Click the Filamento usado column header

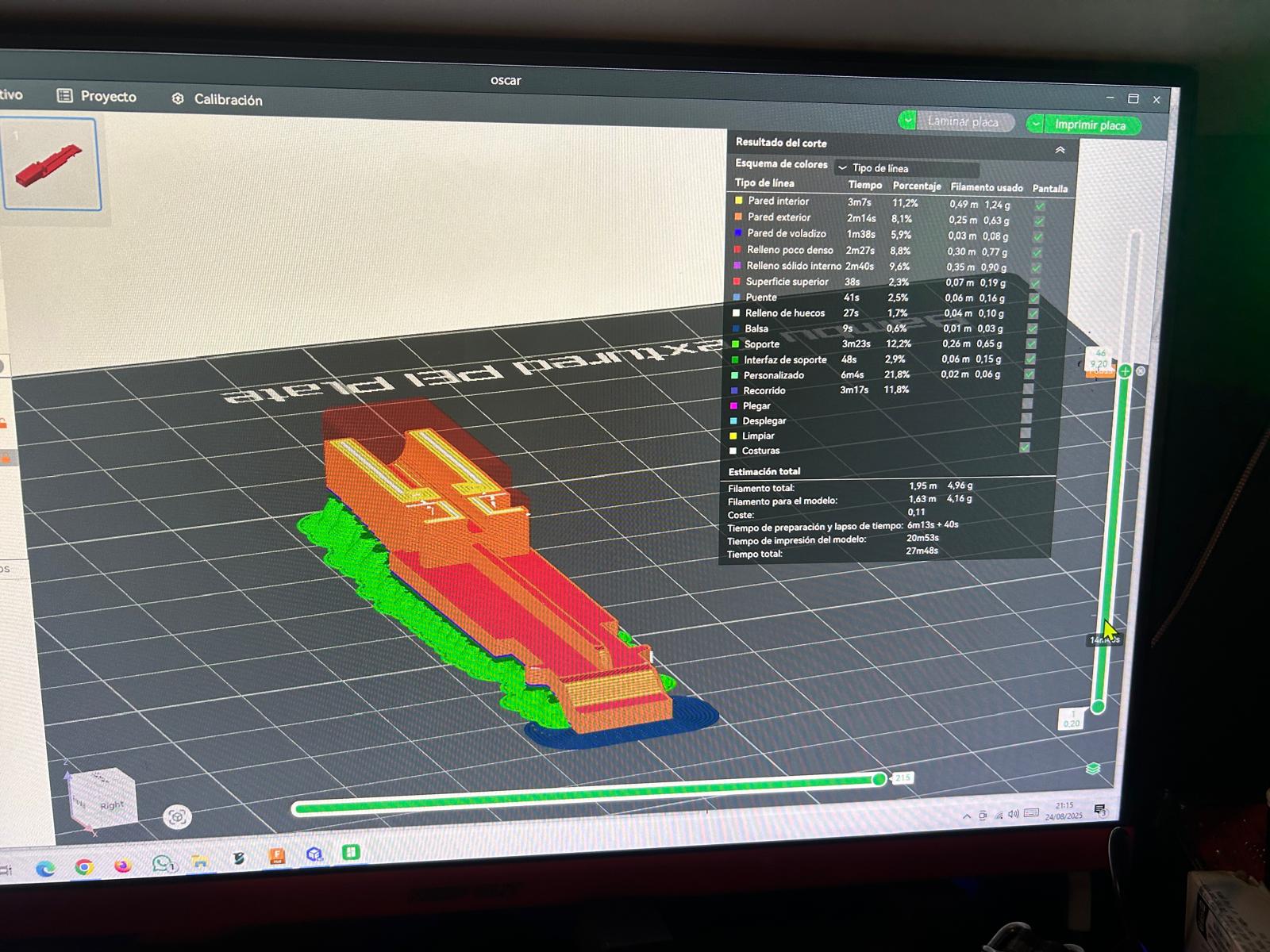click(x=987, y=187)
